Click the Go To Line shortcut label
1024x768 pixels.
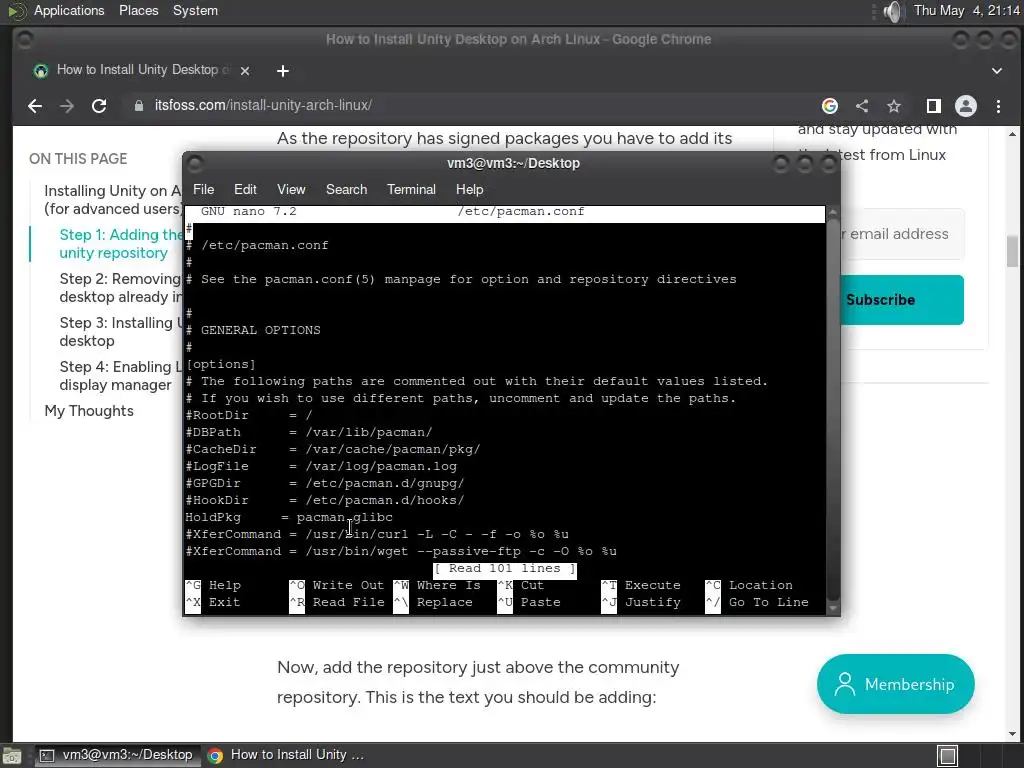click(769, 602)
